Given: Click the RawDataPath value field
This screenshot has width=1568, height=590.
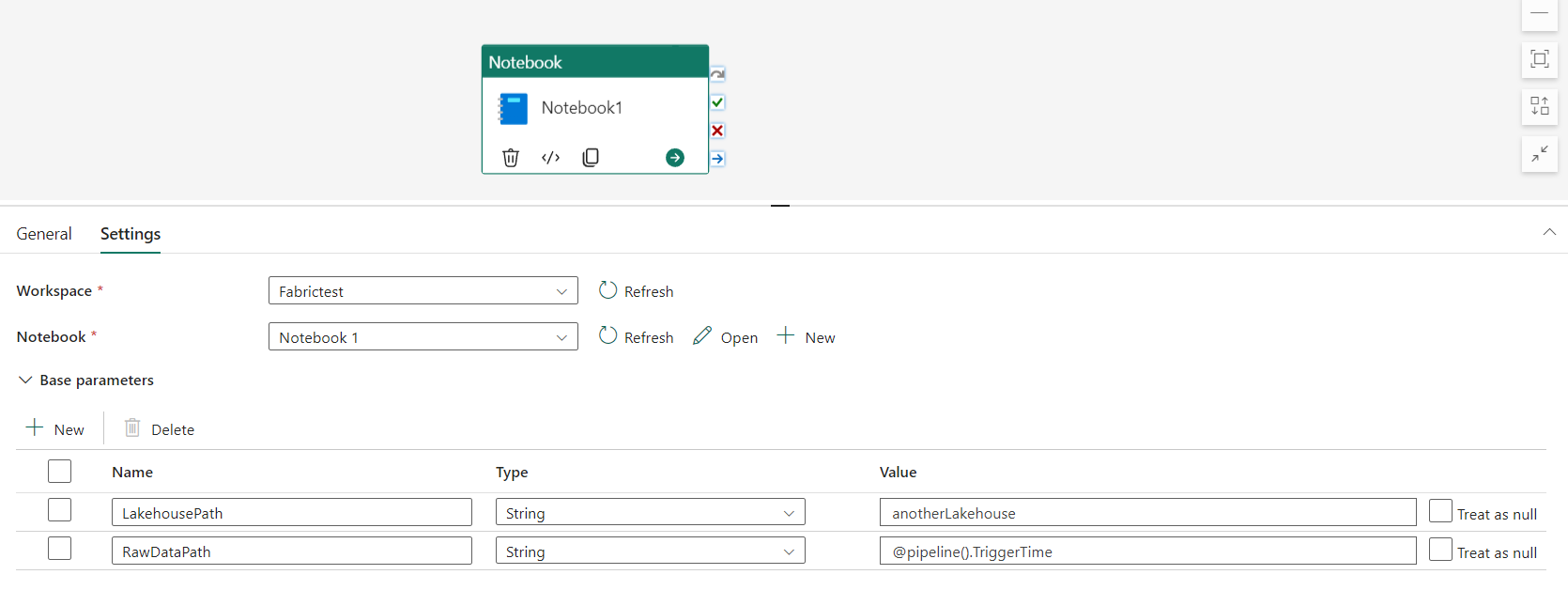Looking at the screenshot, I should tap(1147, 551).
